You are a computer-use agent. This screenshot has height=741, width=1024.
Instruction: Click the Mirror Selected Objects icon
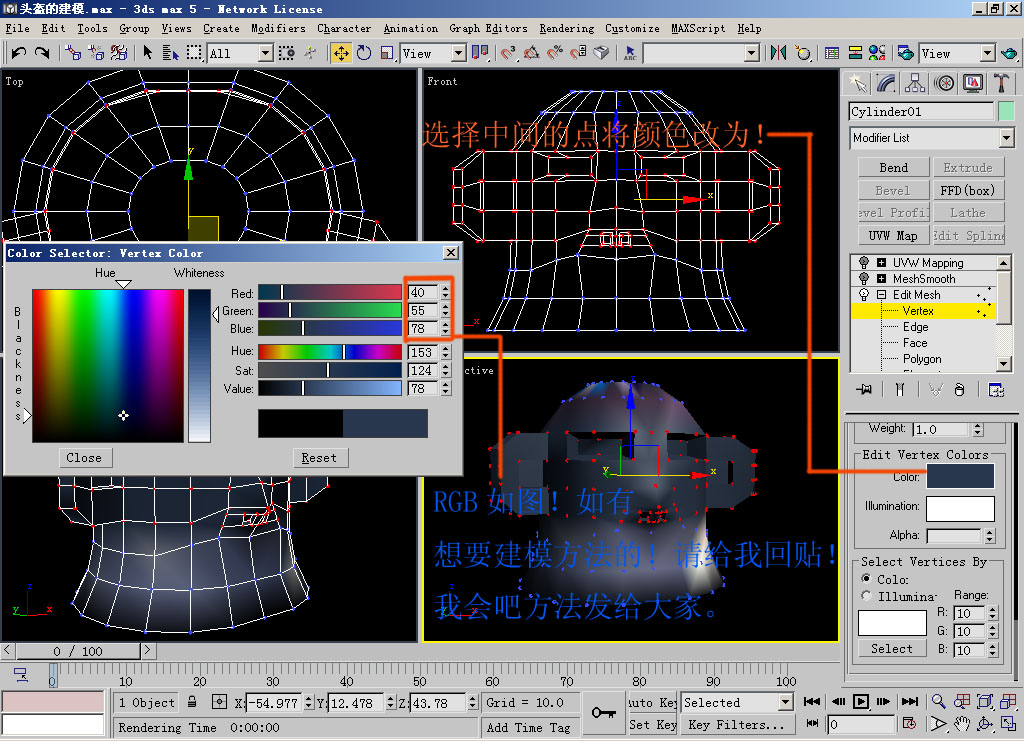point(778,53)
